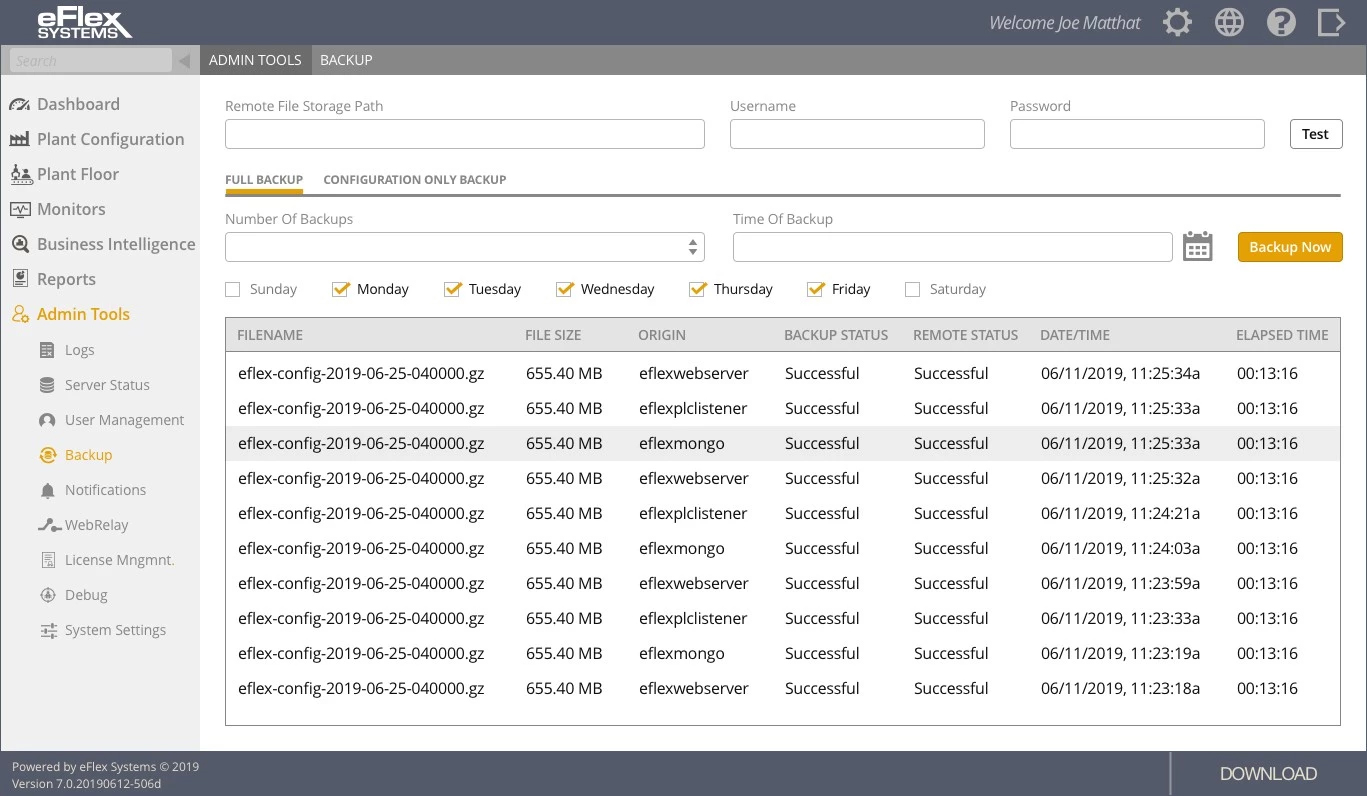Switch to Configuration Only Backup tab
Image resolution: width=1367 pixels, height=796 pixels.
[x=414, y=180]
